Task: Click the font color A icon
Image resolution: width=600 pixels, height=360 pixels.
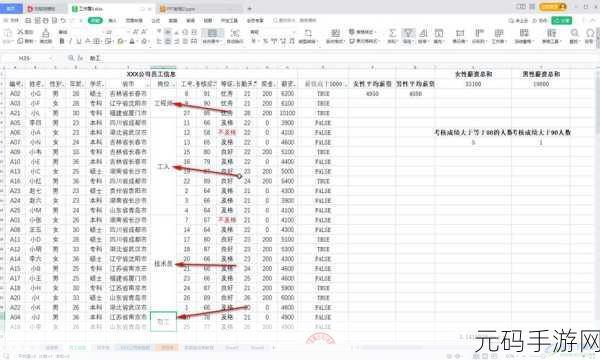Action: pos(132,41)
